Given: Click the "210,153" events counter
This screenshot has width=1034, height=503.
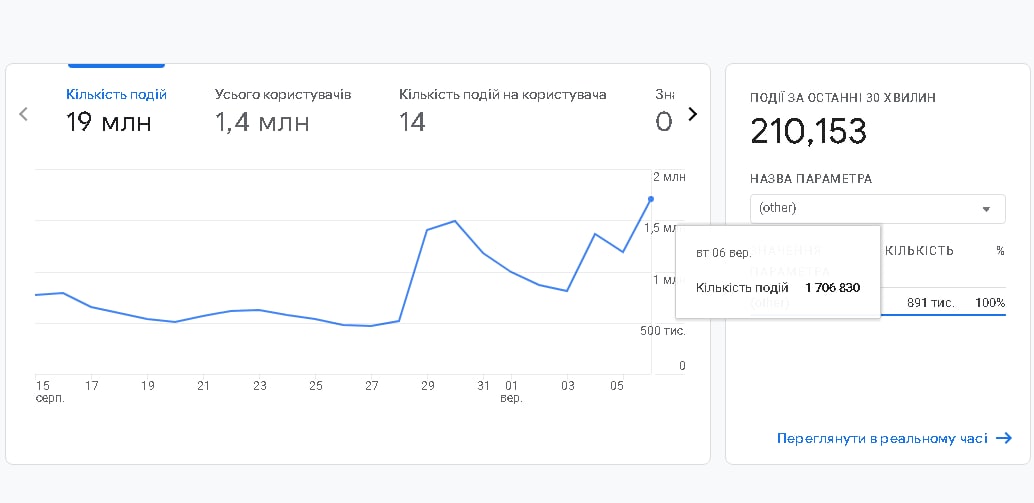Looking at the screenshot, I should [x=808, y=131].
